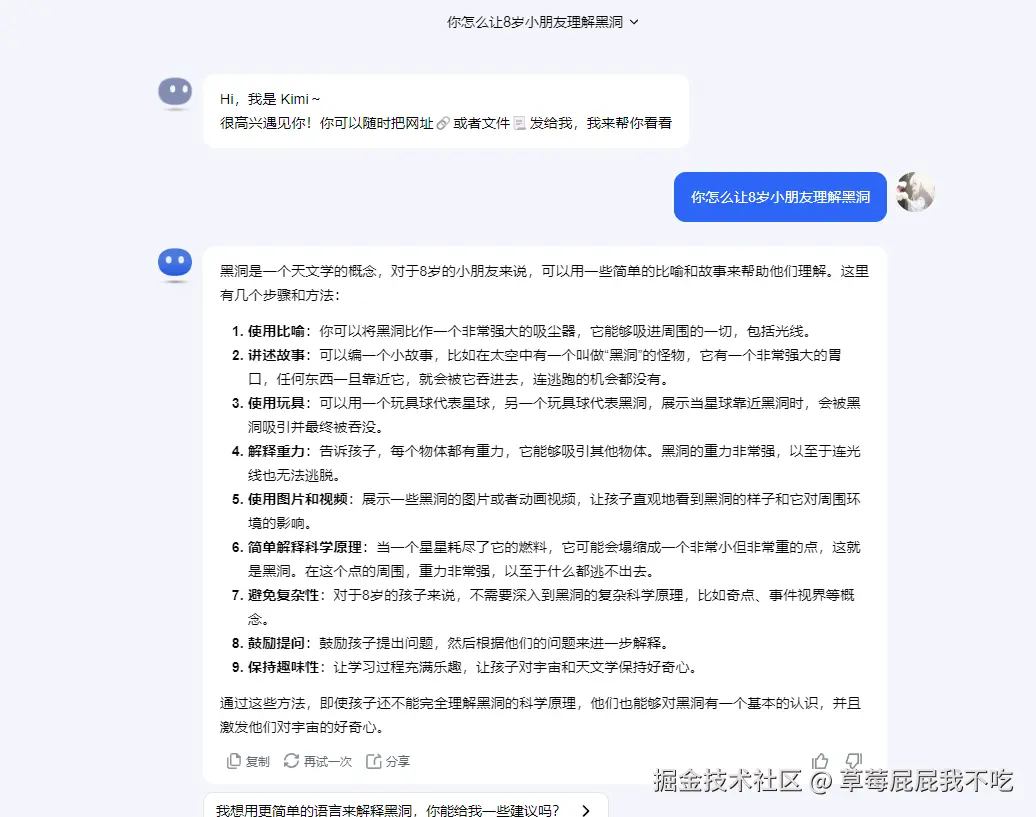This screenshot has height=817, width=1036.
Task: Click the 分享 share label
Action: (398, 762)
